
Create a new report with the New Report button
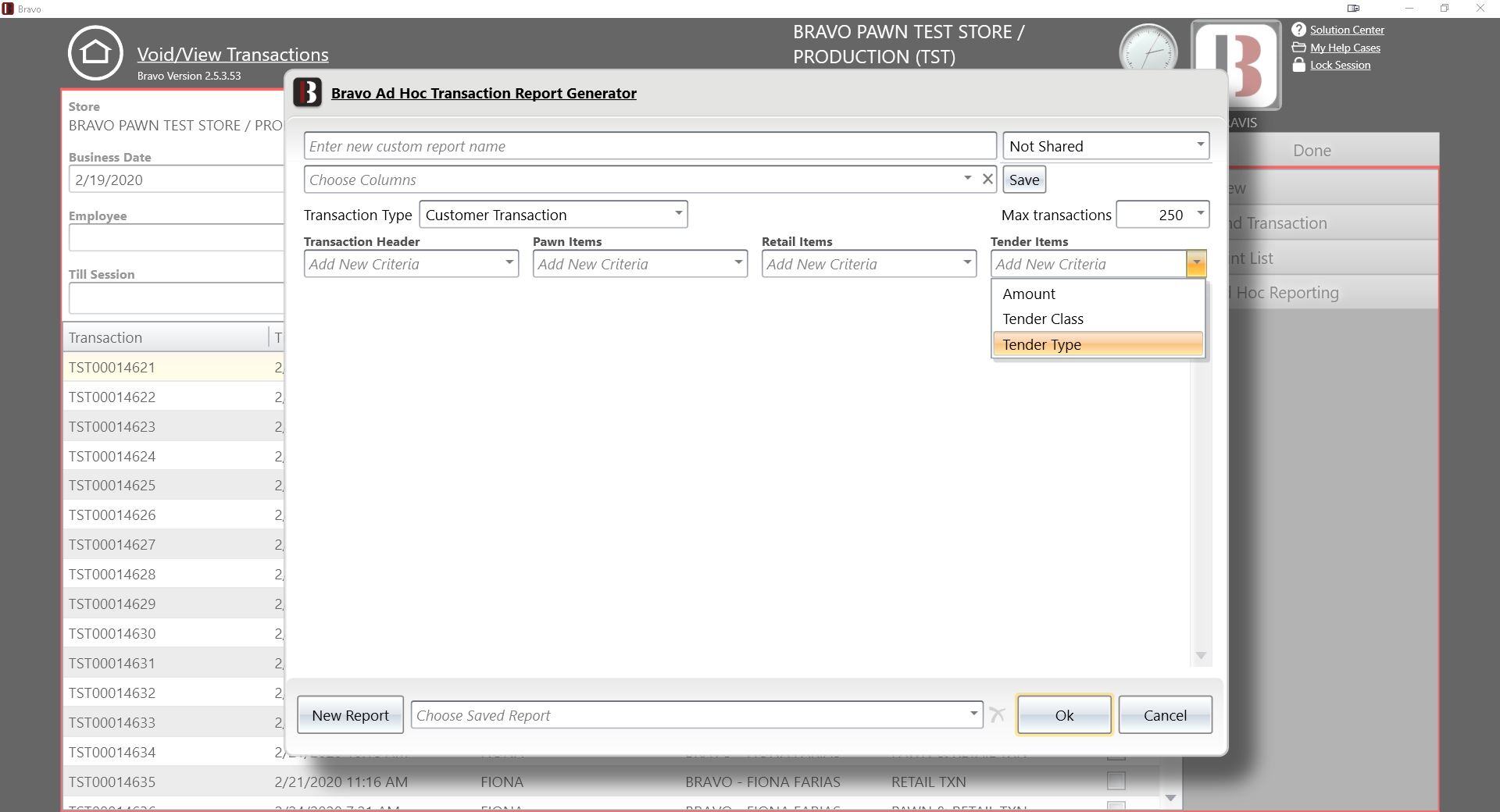pos(350,714)
